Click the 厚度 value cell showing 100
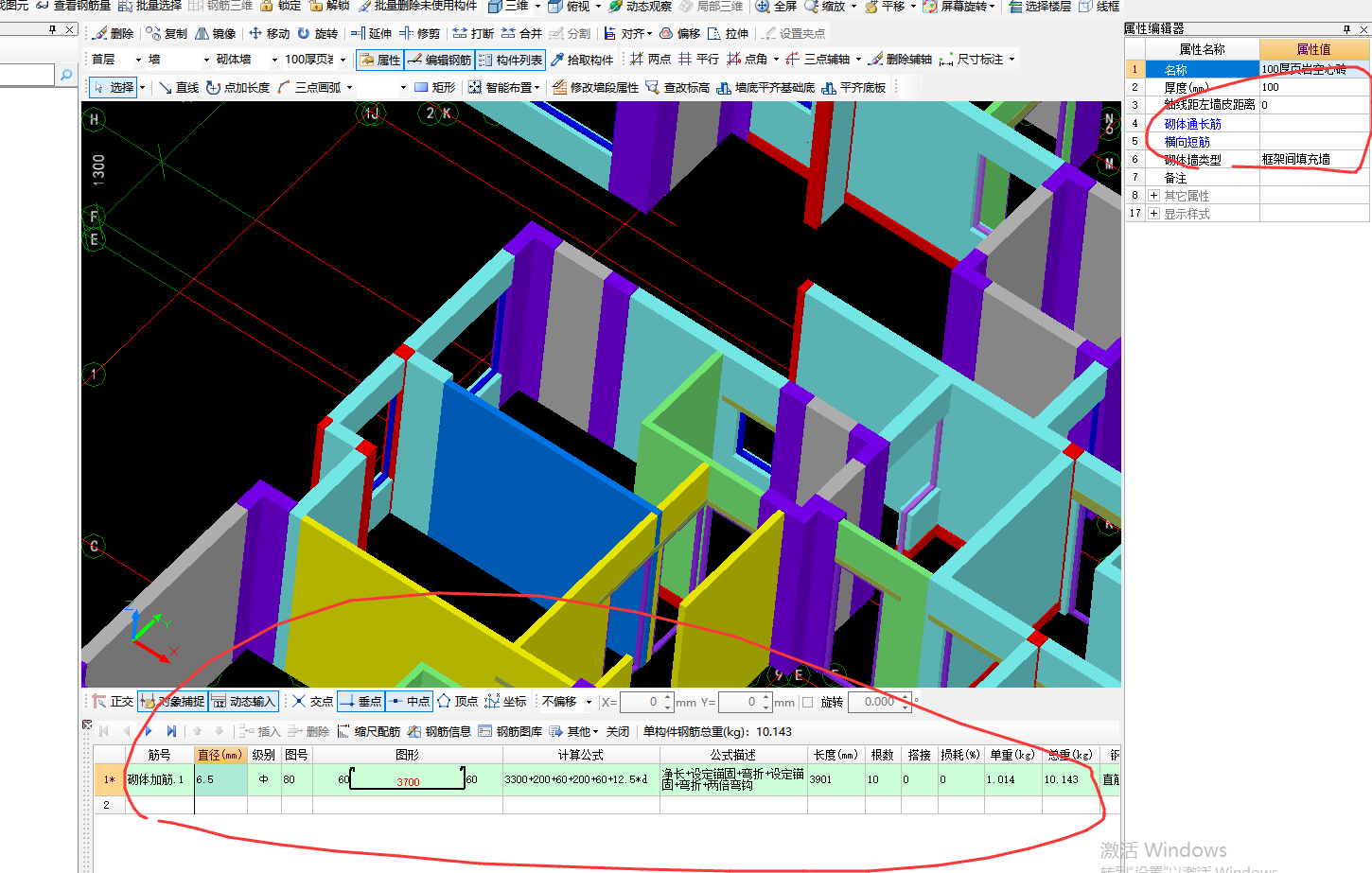 (1313, 87)
